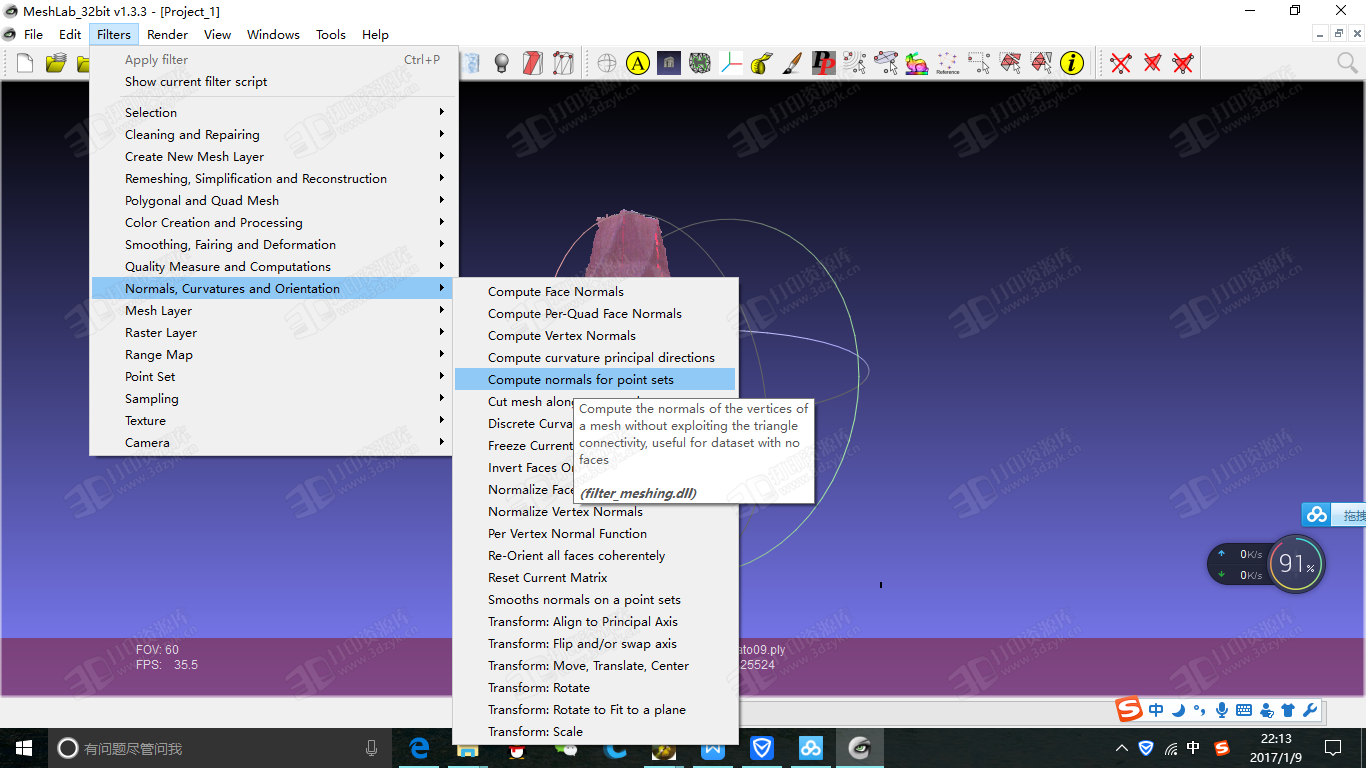Click the 91% performance gauge widget
The width and height of the screenshot is (1366, 768).
tap(1297, 565)
